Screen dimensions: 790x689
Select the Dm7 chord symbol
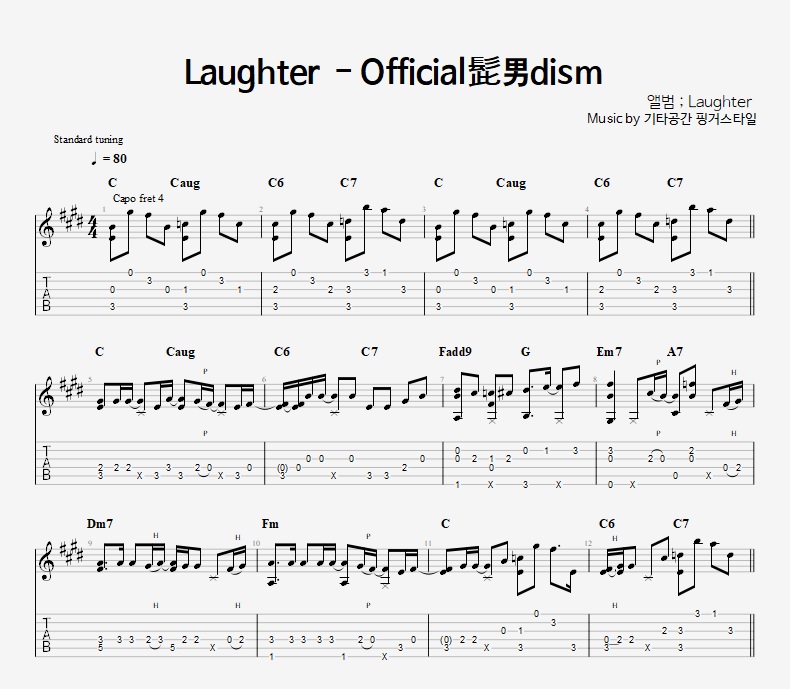(100, 524)
